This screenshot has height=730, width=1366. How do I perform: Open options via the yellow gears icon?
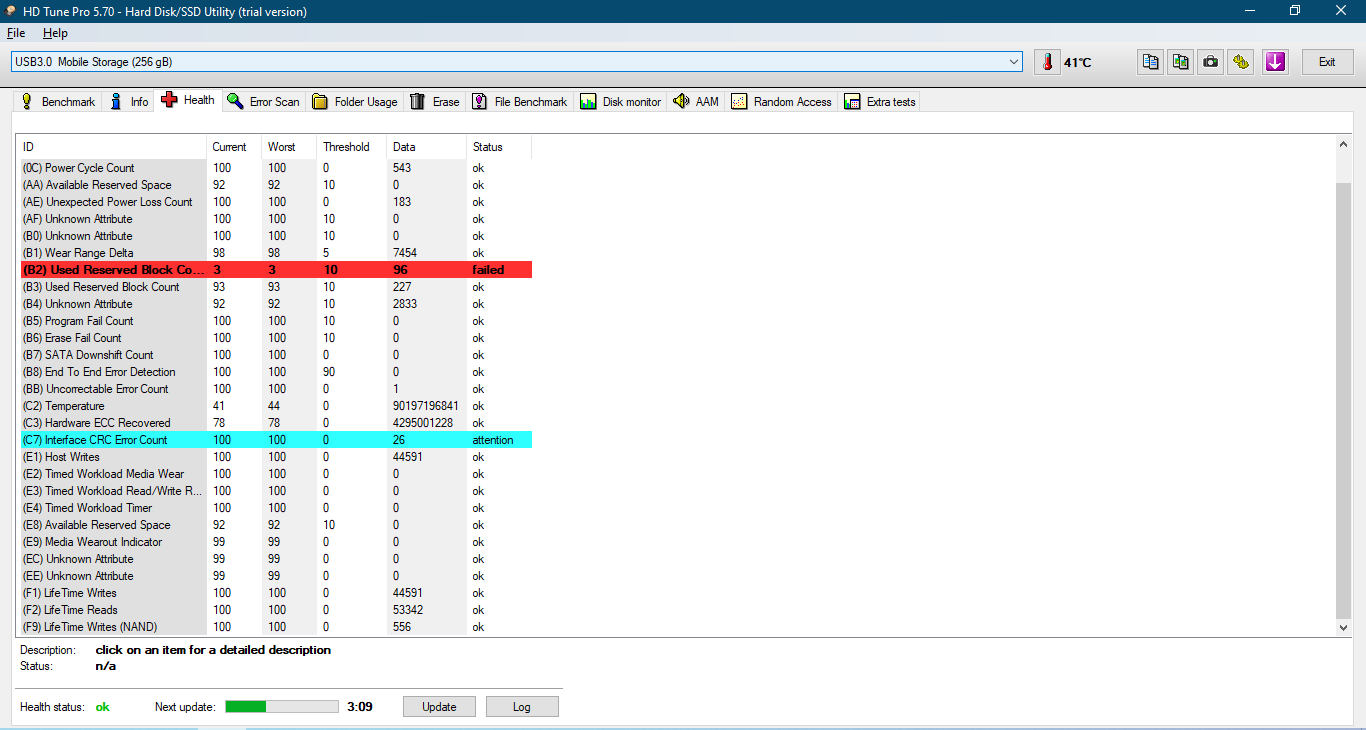1241,62
